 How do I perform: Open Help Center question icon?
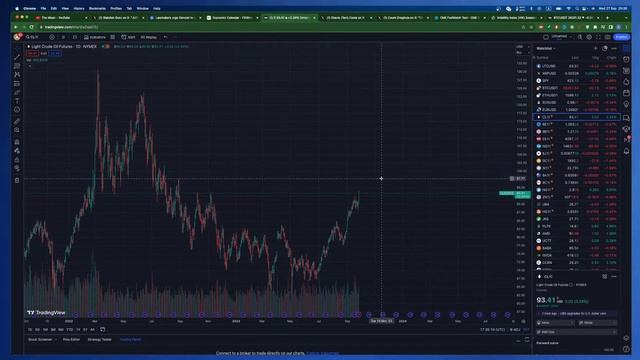coord(626,349)
